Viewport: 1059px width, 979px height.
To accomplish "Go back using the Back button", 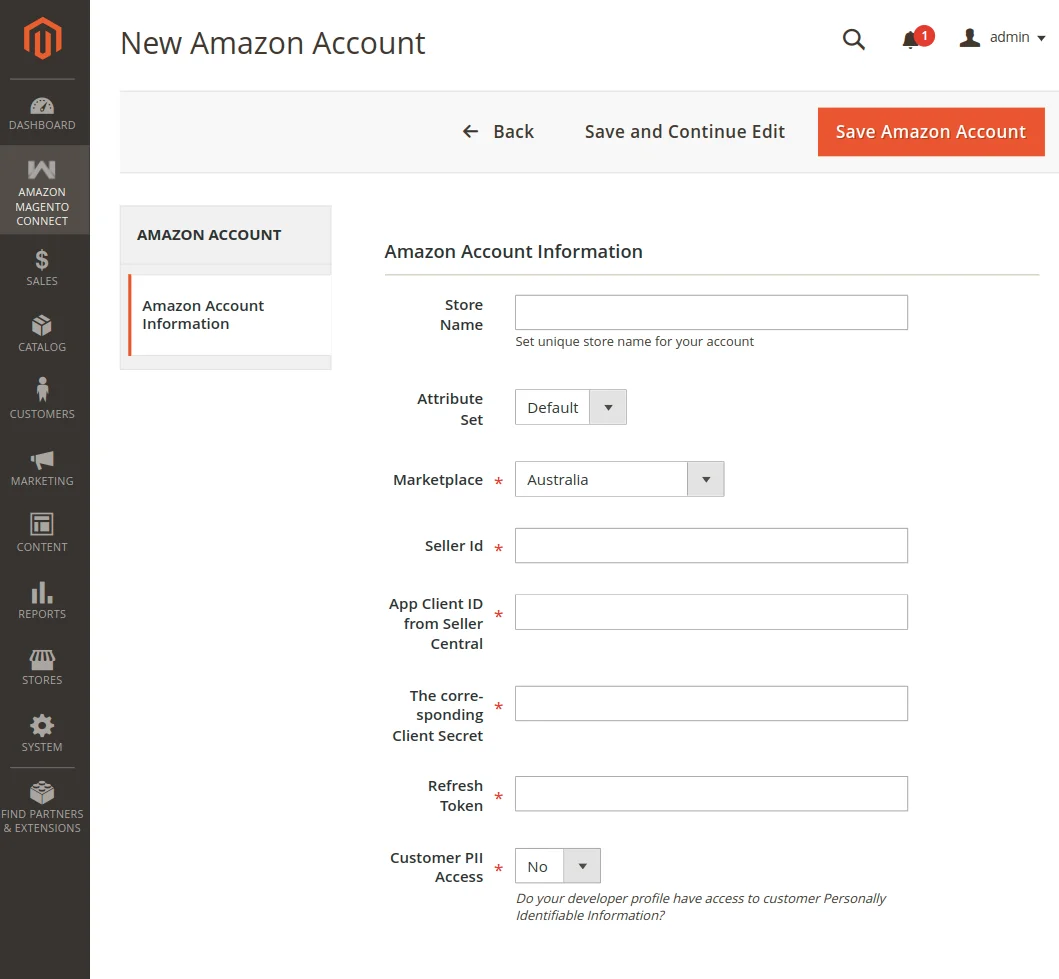I will [498, 132].
